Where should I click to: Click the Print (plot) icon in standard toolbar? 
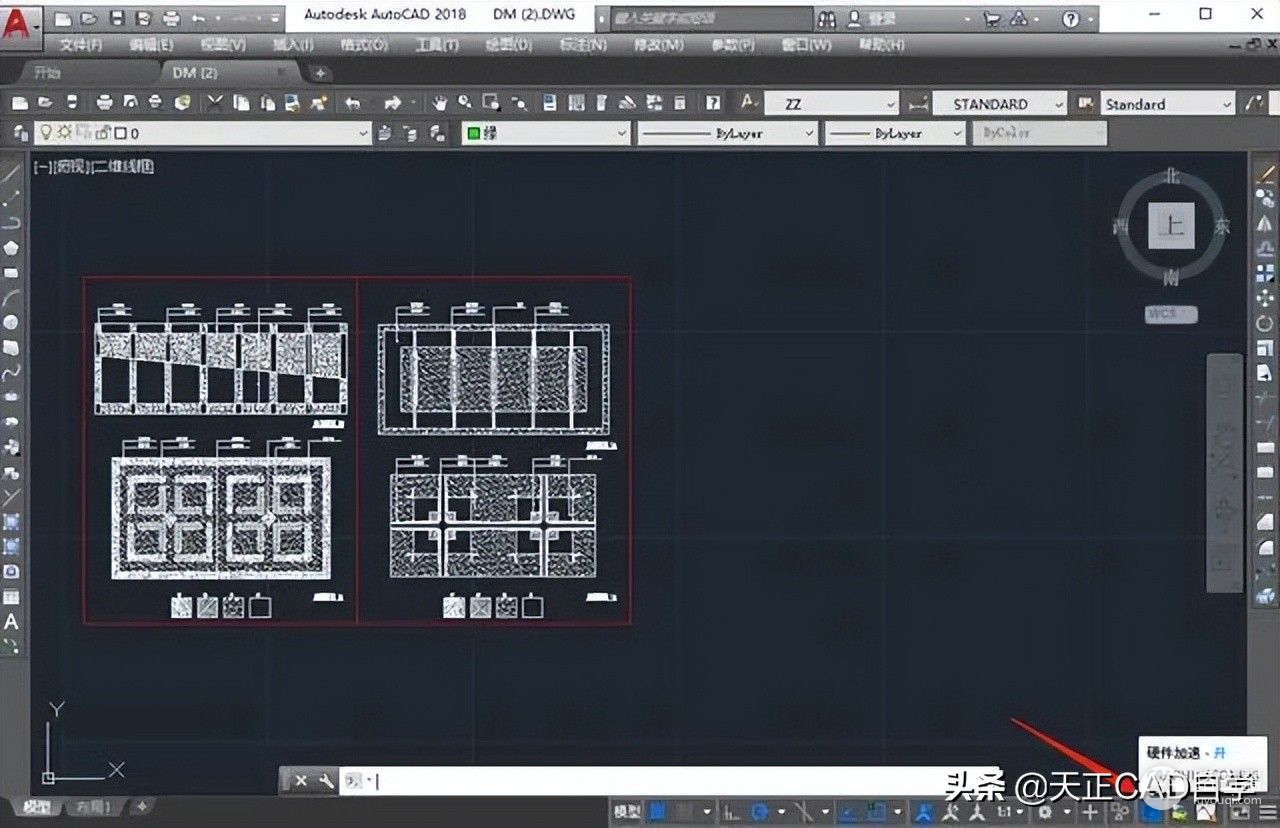105,103
